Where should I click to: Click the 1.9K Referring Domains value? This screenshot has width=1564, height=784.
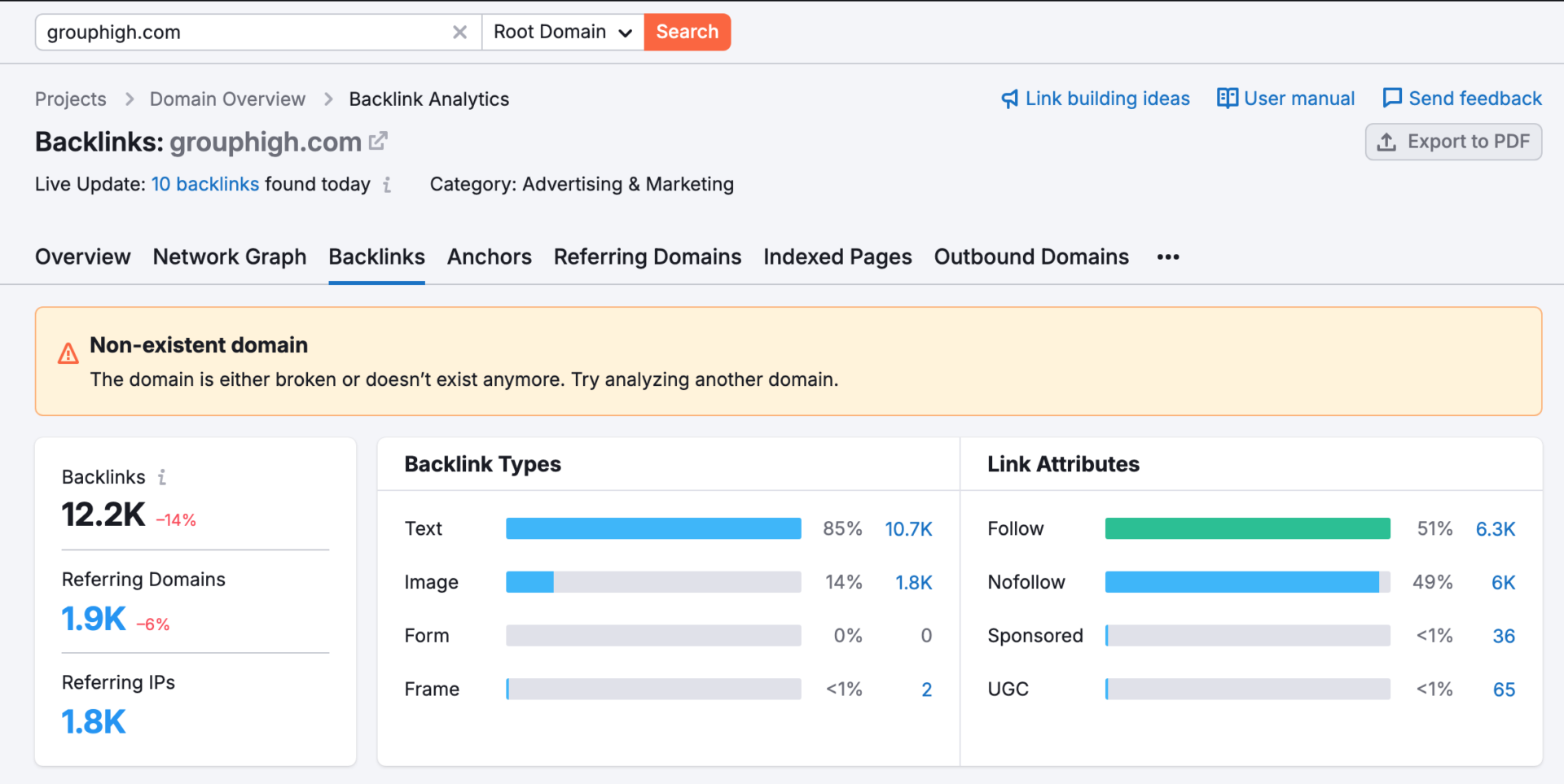[x=94, y=620]
